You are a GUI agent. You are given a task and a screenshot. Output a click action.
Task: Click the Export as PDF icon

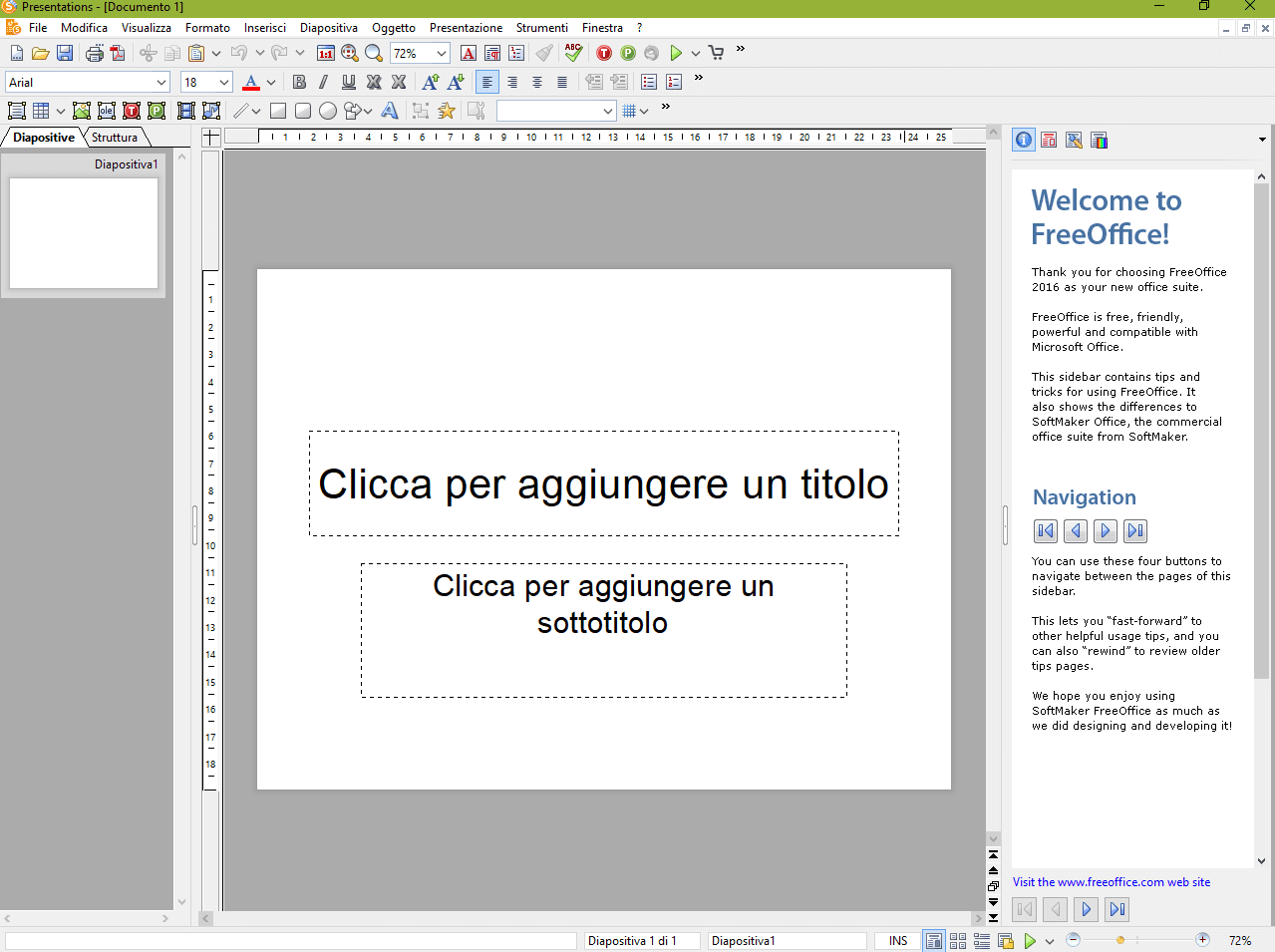tap(118, 53)
